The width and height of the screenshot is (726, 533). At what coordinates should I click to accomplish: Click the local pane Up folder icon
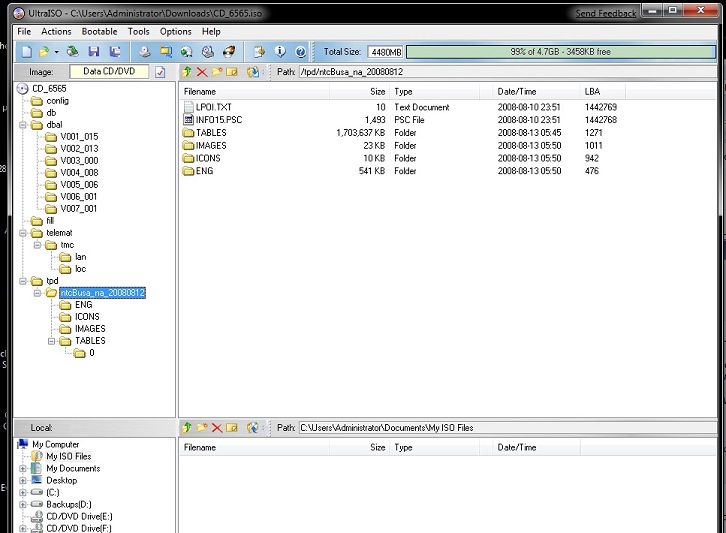click(x=187, y=427)
